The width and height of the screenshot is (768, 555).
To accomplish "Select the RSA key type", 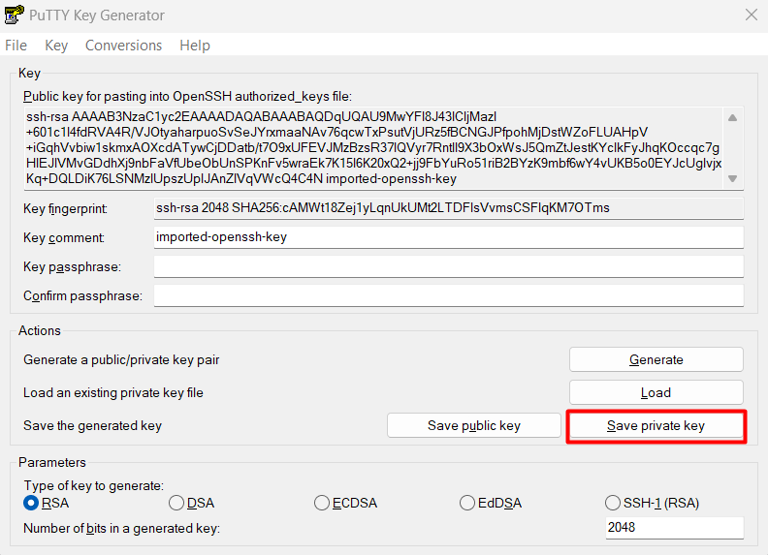I will pyautogui.click(x=47, y=503).
